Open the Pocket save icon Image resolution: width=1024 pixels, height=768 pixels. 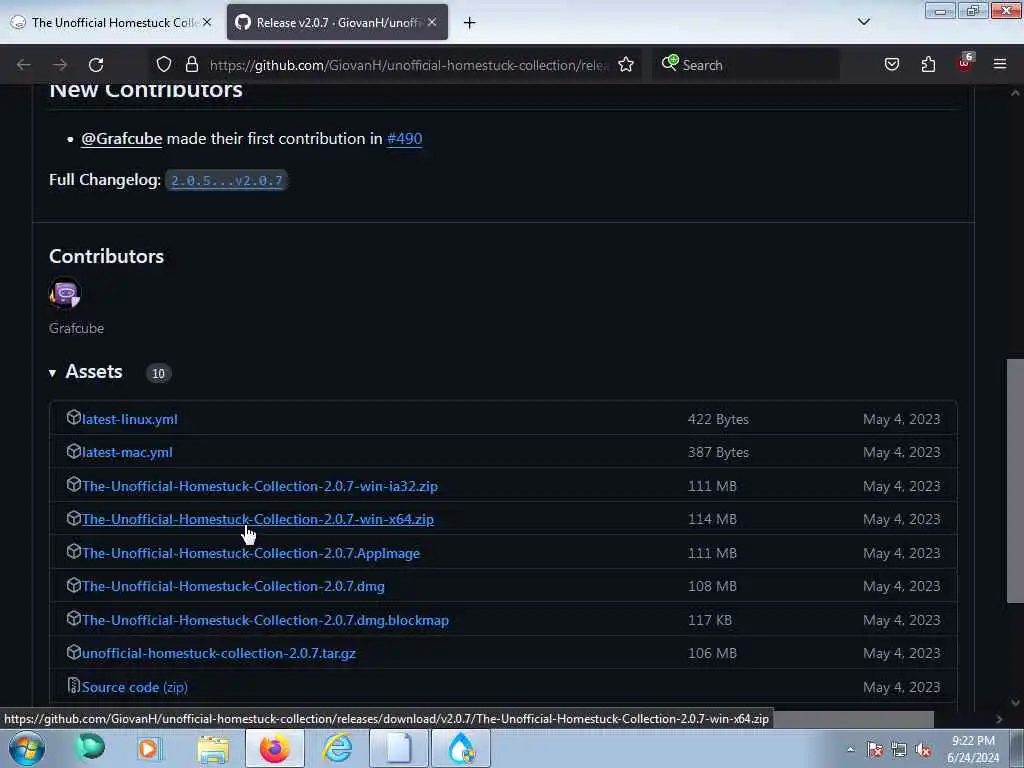coord(891,65)
